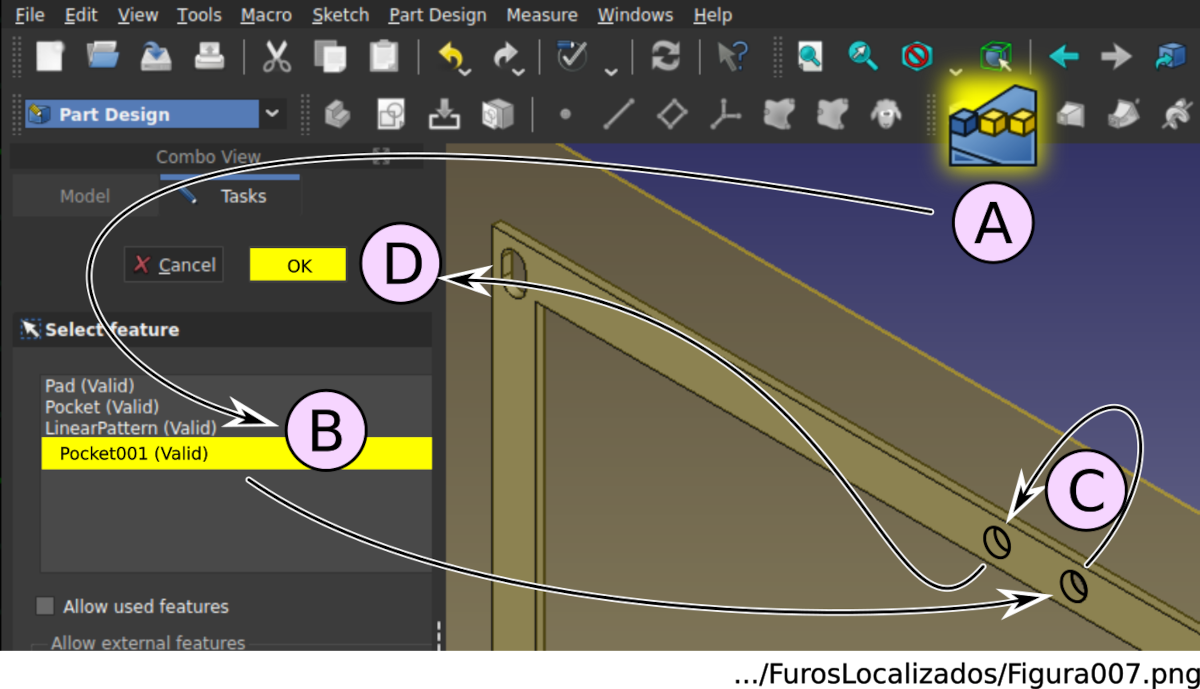
Task: Open the Measure menu
Action: click(x=541, y=15)
